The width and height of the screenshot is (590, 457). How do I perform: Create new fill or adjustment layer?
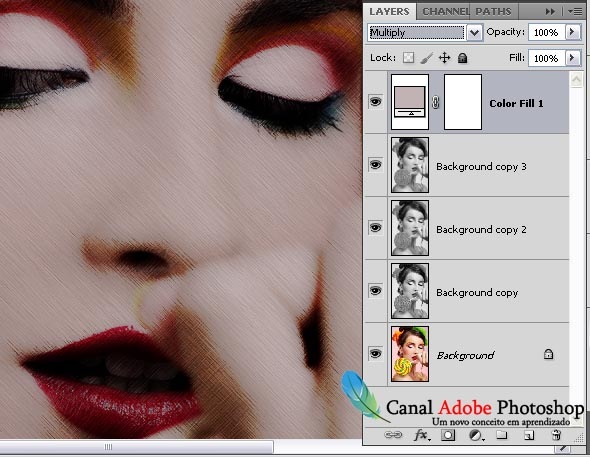[476, 436]
